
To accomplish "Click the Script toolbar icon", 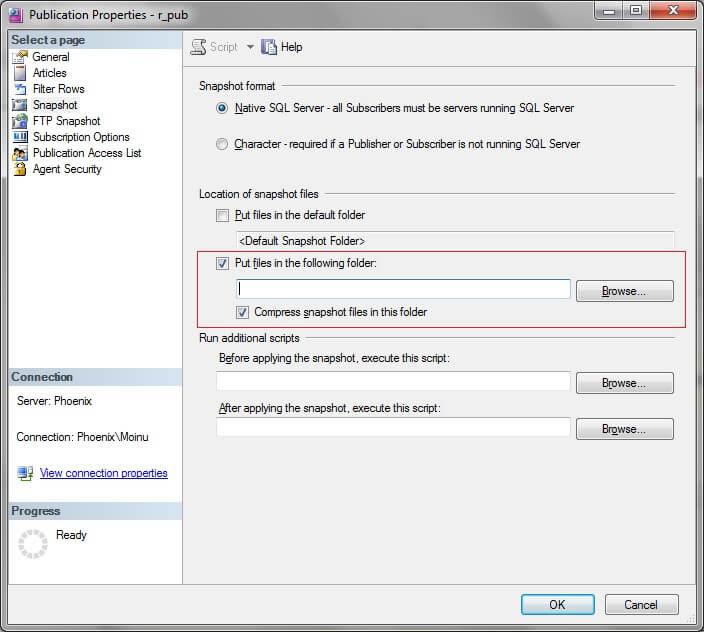I will pyautogui.click(x=198, y=47).
